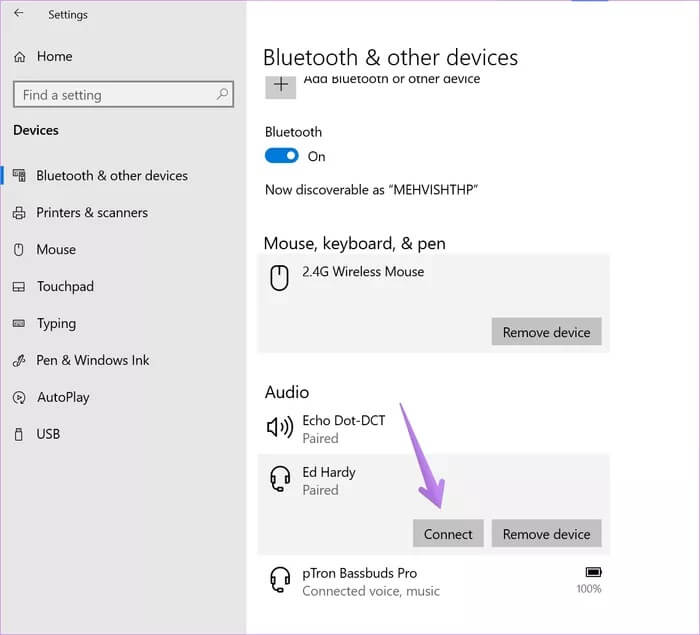Click the Bluetooth & other devices page title
700x635 pixels.
[391, 58]
